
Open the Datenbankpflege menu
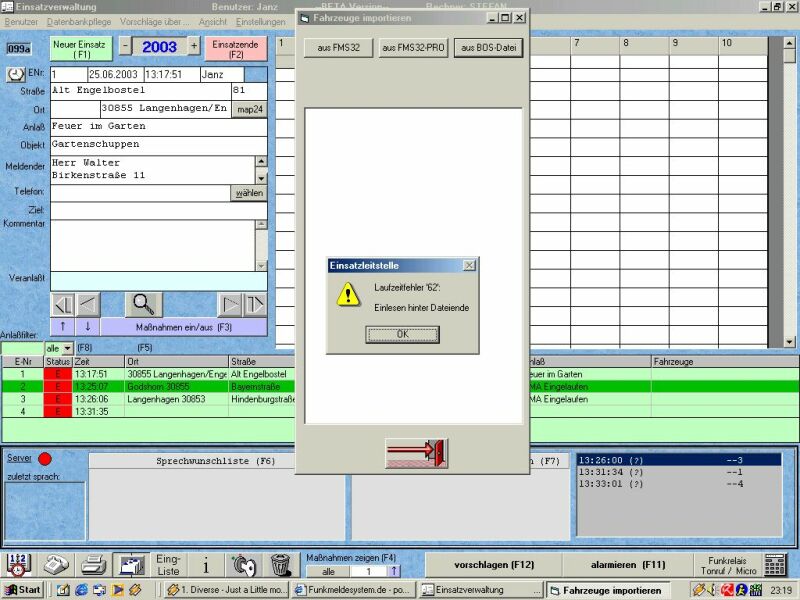pos(80,21)
